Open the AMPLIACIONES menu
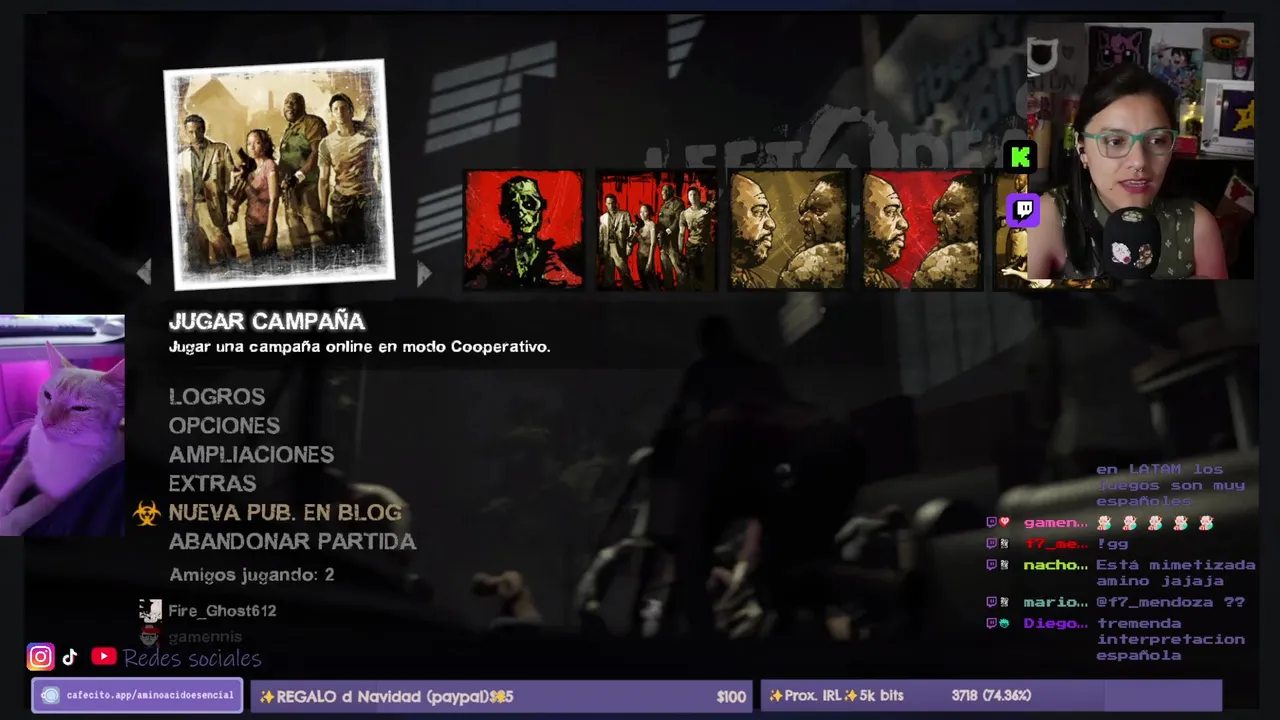Screen dimensions: 1280x720 [x=251, y=455]
